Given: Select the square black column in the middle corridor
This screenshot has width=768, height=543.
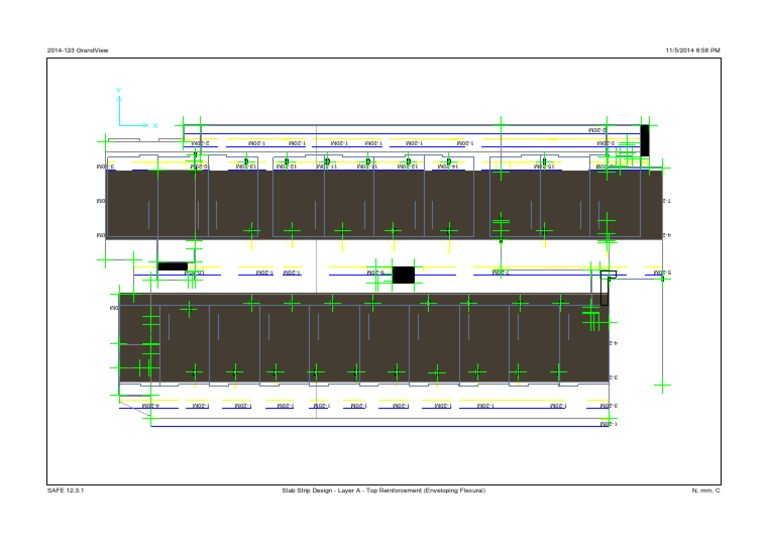Looking at the screenshot, I should pos(404,275).
